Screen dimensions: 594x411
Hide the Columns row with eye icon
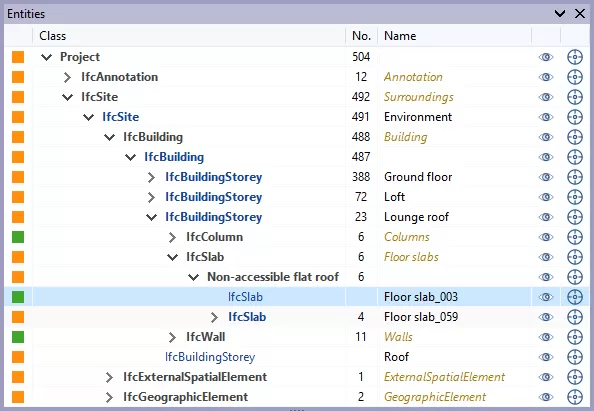point(546,237)
